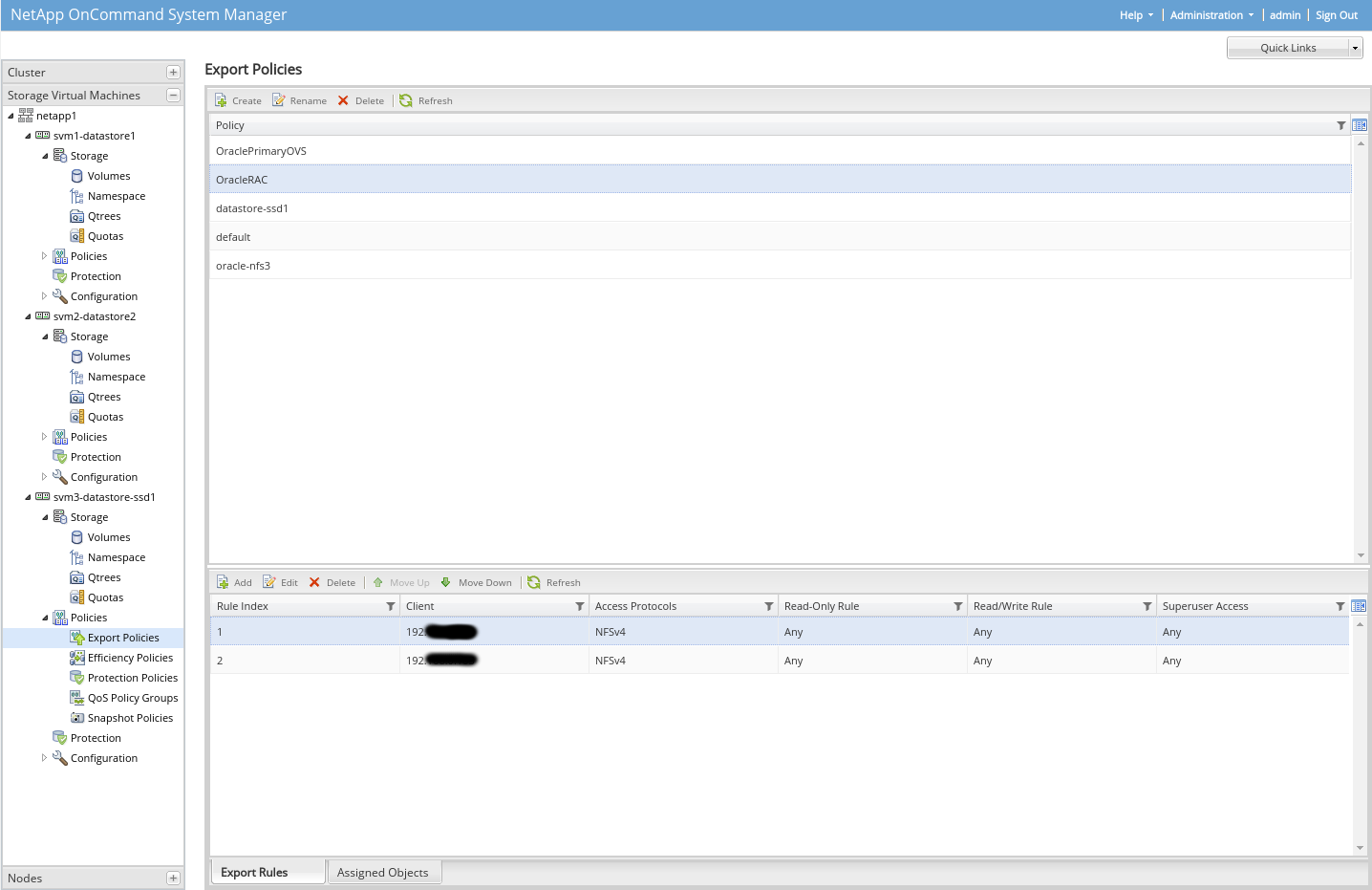Click the Create export policy icon
1372x890 pixels.
[x=222, y=100]
